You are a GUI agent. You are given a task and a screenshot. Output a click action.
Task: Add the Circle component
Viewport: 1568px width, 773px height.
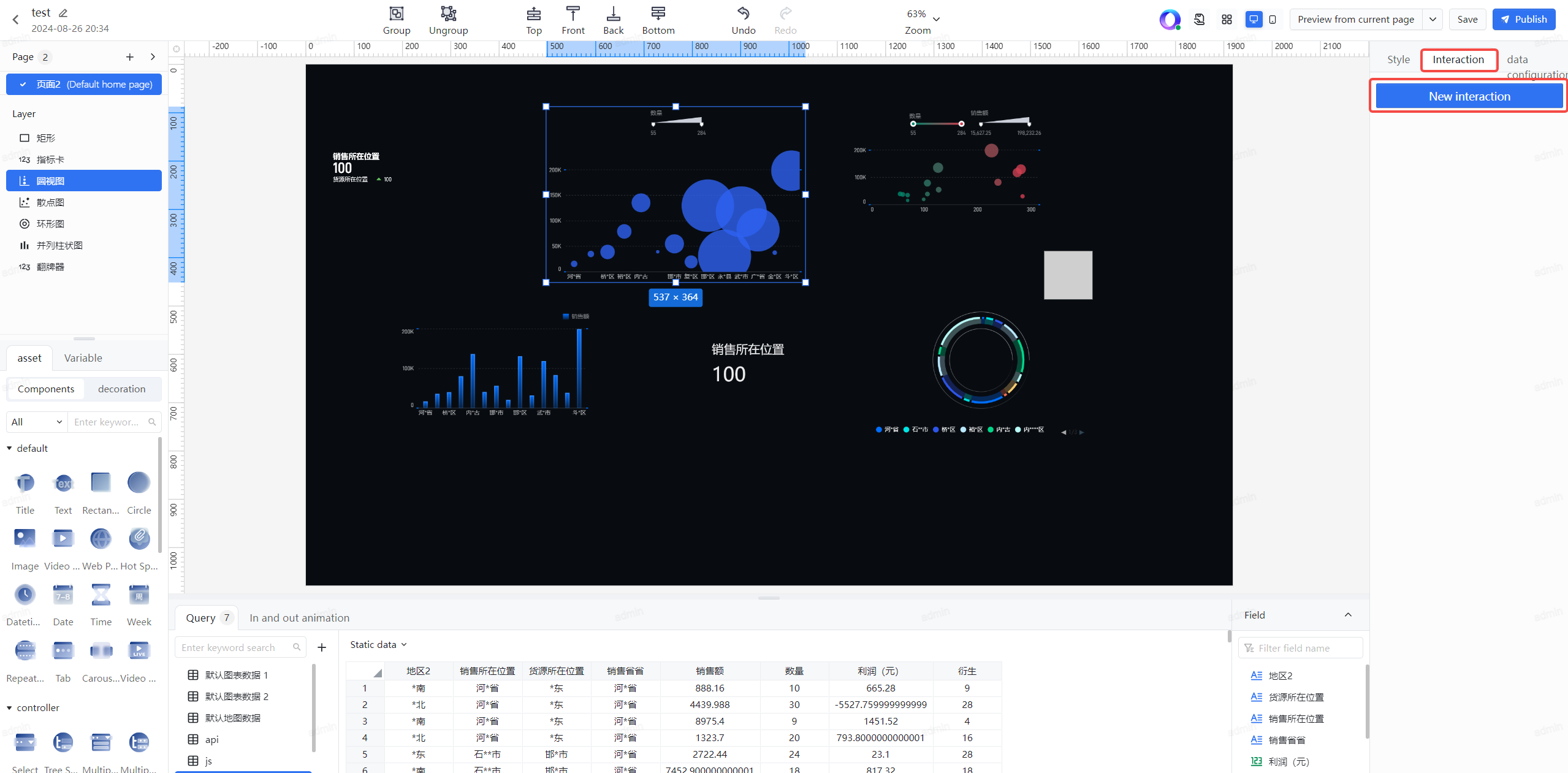(x=139, y=492)
